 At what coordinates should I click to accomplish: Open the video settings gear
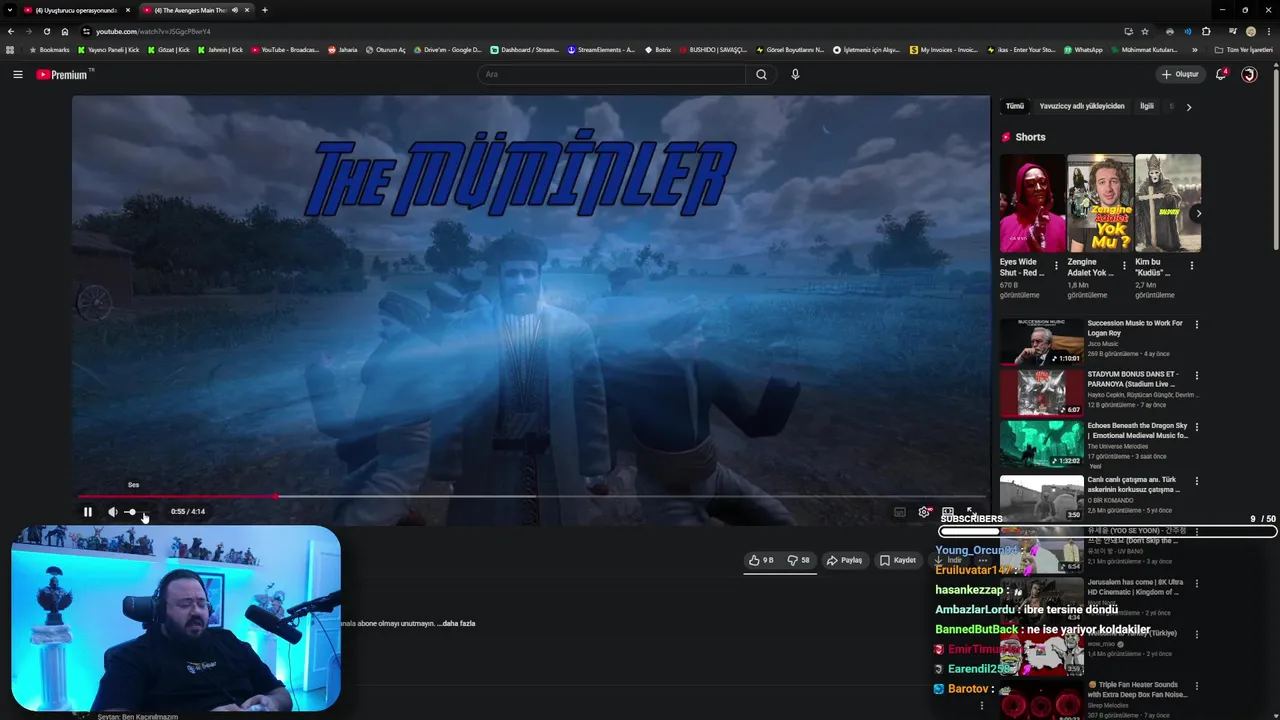pyautogui.click(x=924, y=512)
